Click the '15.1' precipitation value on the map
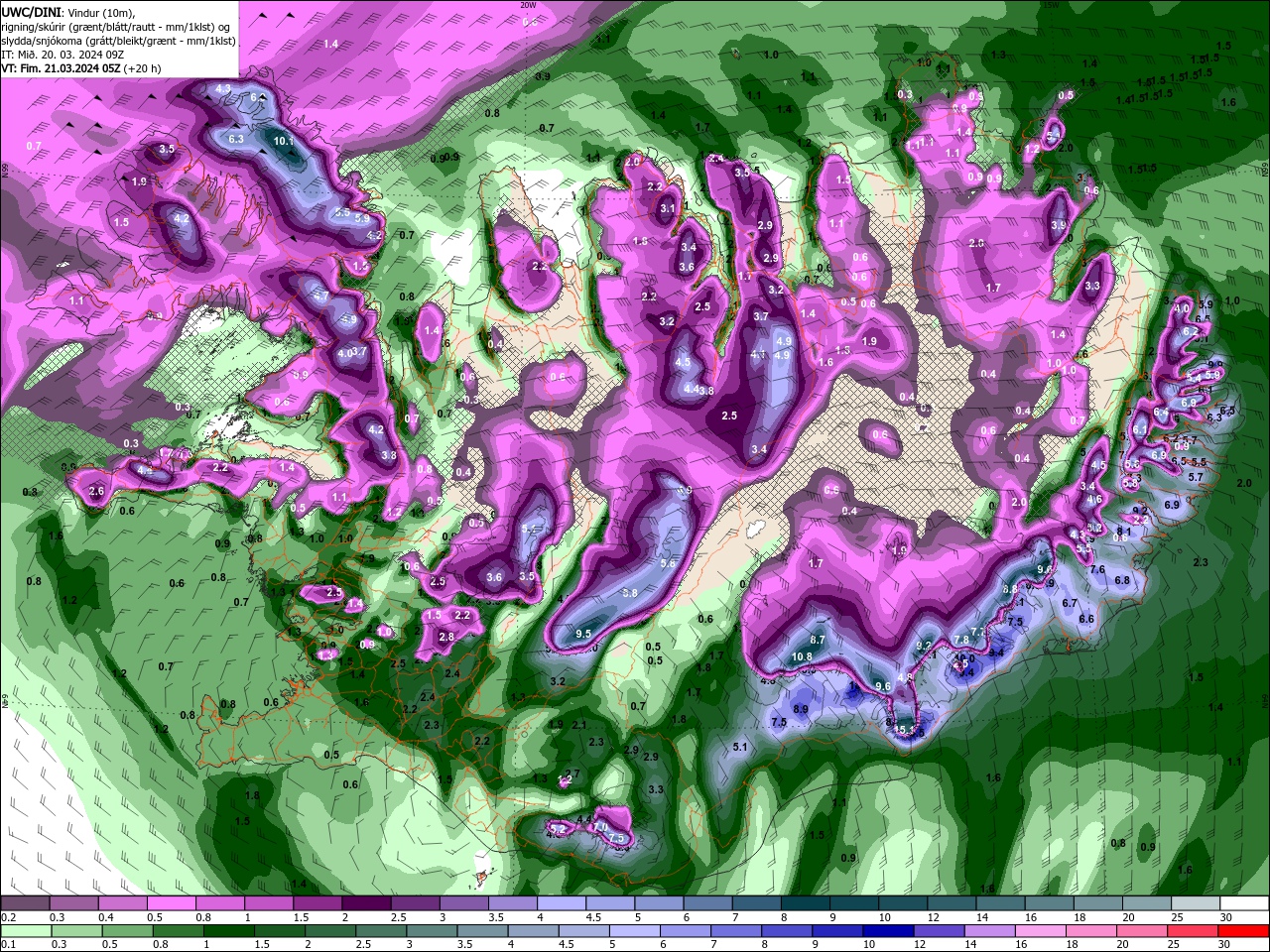1270x952 pixels. click(x=905, y=730)
